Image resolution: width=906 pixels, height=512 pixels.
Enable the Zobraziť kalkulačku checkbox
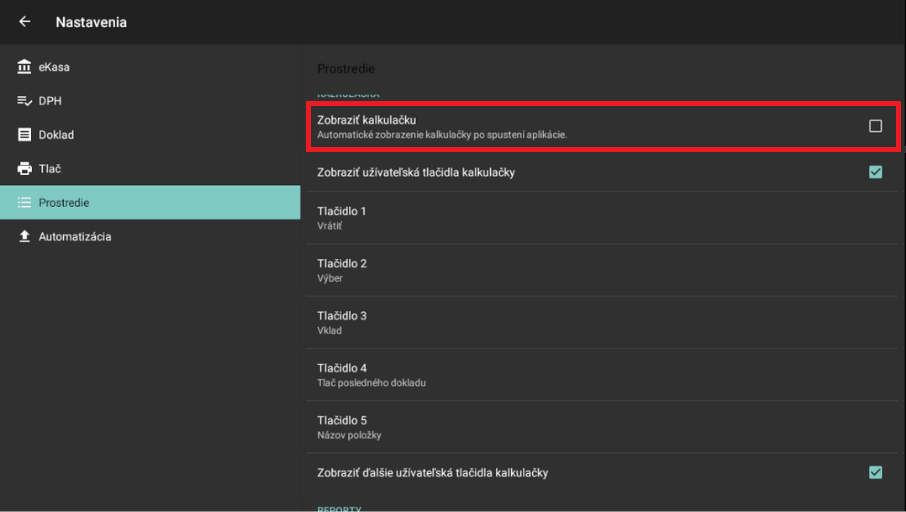click(x=875, y=126)
